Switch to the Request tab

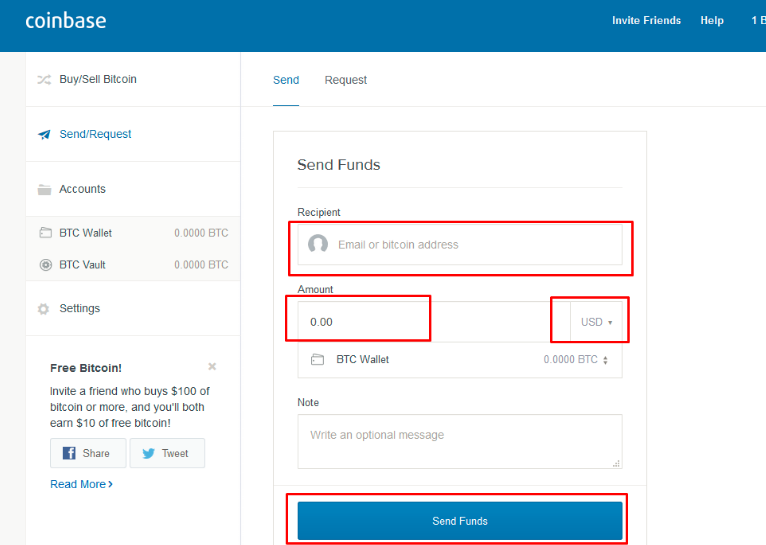(x=345, y=80)
